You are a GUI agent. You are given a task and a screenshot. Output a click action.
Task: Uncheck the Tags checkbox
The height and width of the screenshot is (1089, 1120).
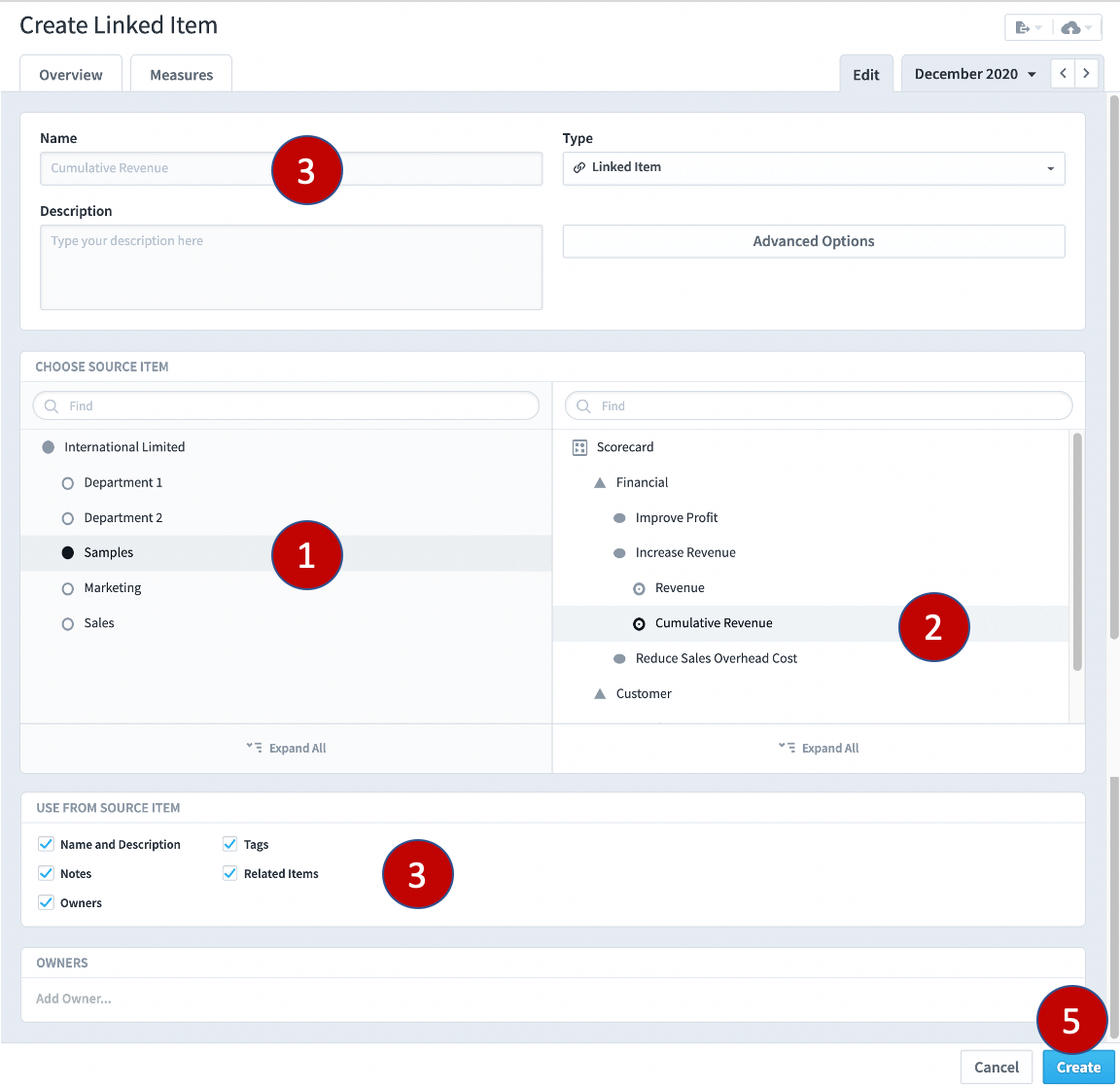click(x=229, y=844)
